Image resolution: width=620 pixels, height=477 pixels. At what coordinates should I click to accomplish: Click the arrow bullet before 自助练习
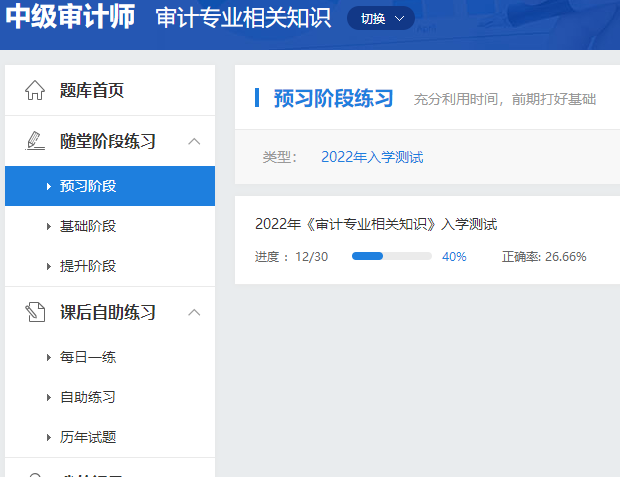tap(49, 398)
